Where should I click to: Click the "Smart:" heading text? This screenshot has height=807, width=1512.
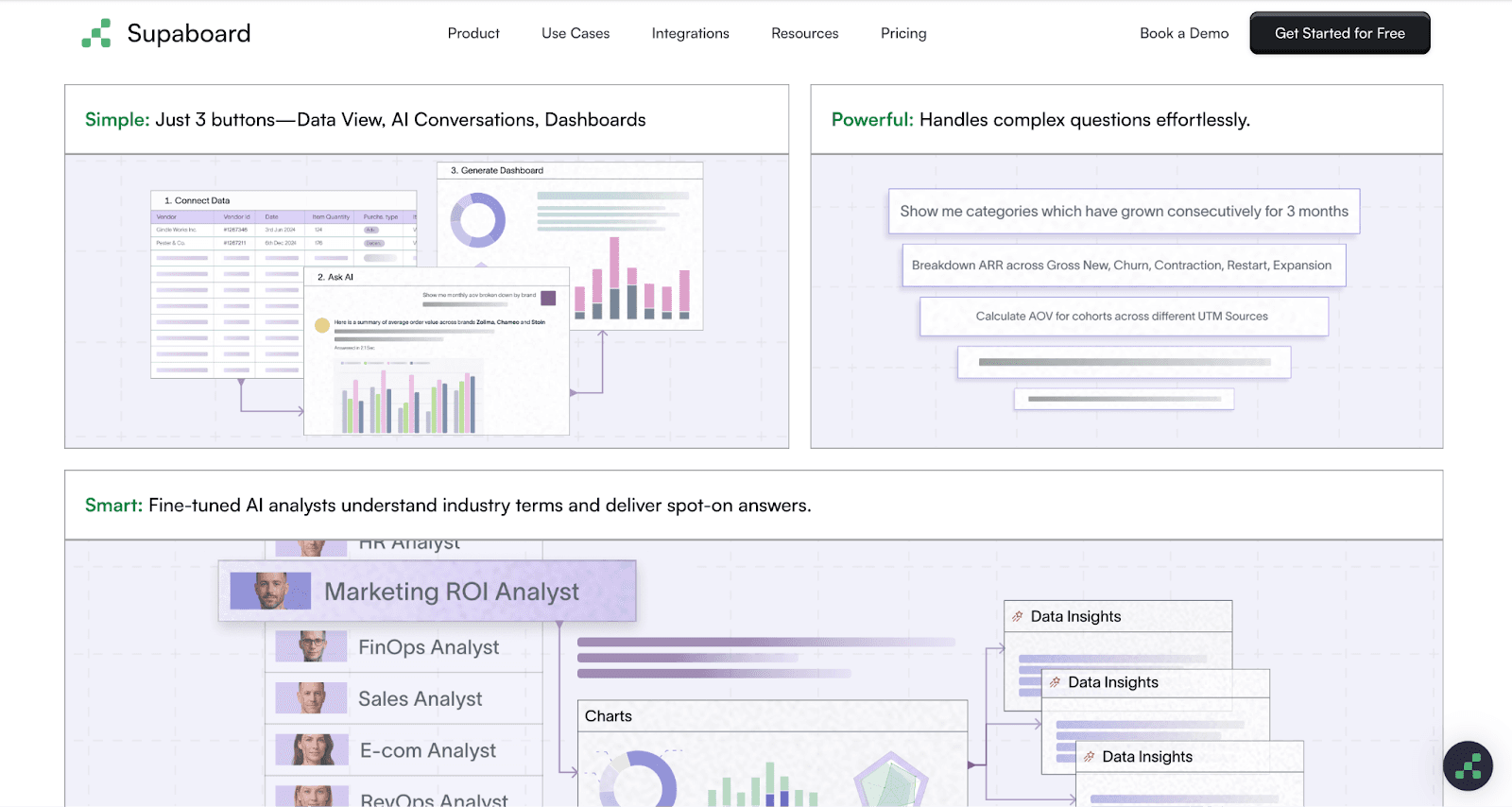pyautogui.click(x=113, y=506)
